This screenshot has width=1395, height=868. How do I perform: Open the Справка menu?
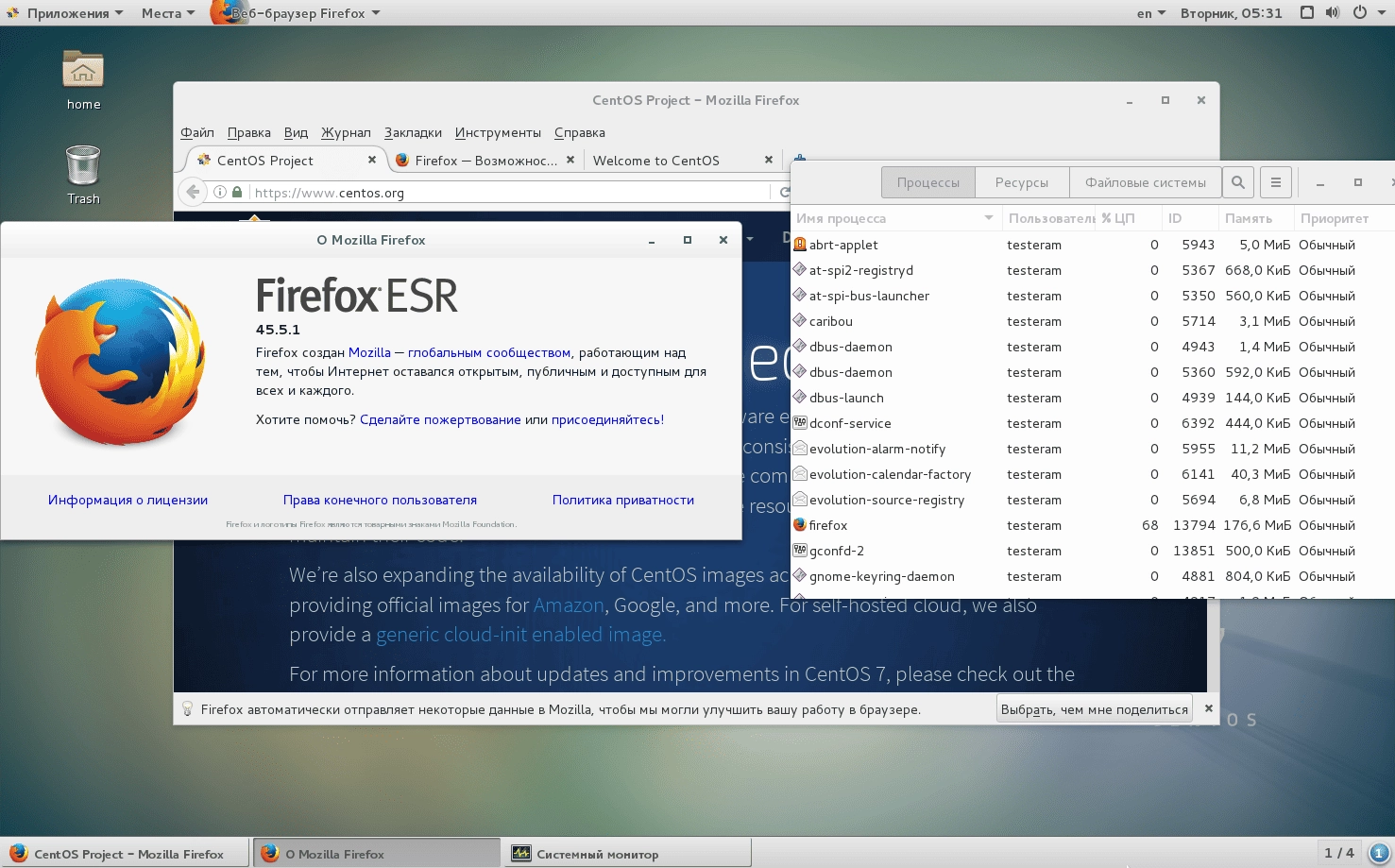(580, 132)
